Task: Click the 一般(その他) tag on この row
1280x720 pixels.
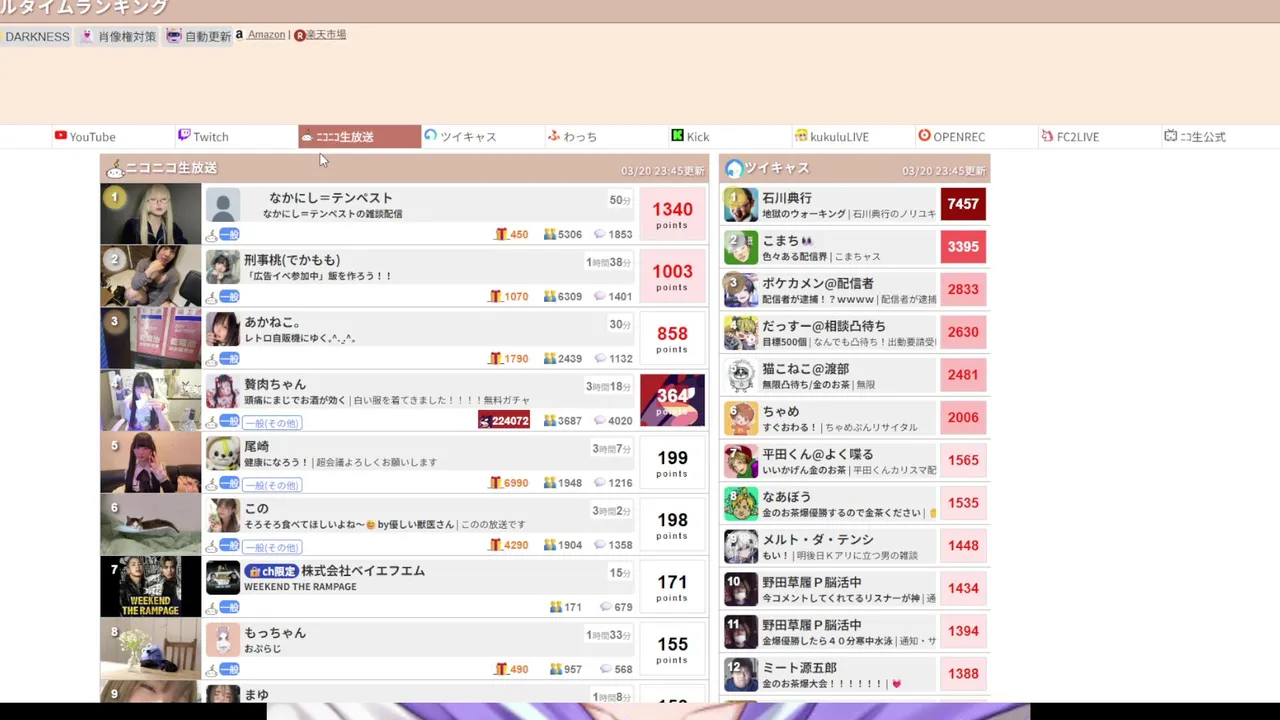Action: (x=272, y=547)
